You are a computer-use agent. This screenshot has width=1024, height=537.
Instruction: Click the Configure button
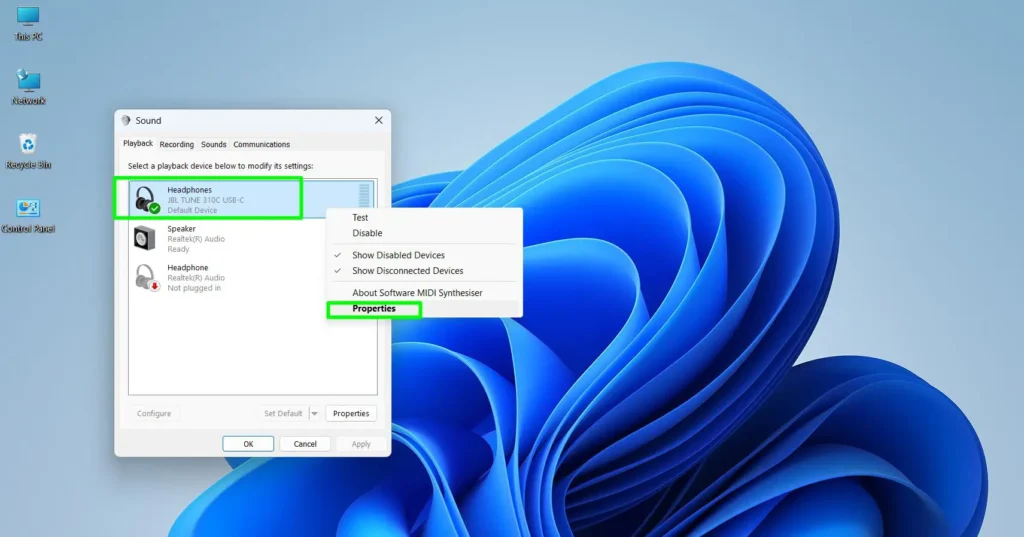(x=154, y=414)
